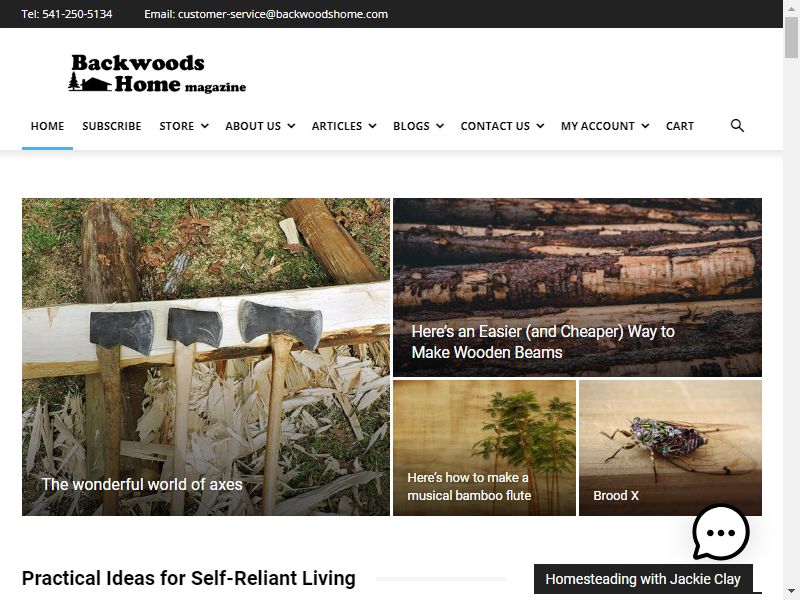Read the Wooden Beams article
The width and height of the screenshot is (800, 600).
pyautogui.click(x=543, y=342)
